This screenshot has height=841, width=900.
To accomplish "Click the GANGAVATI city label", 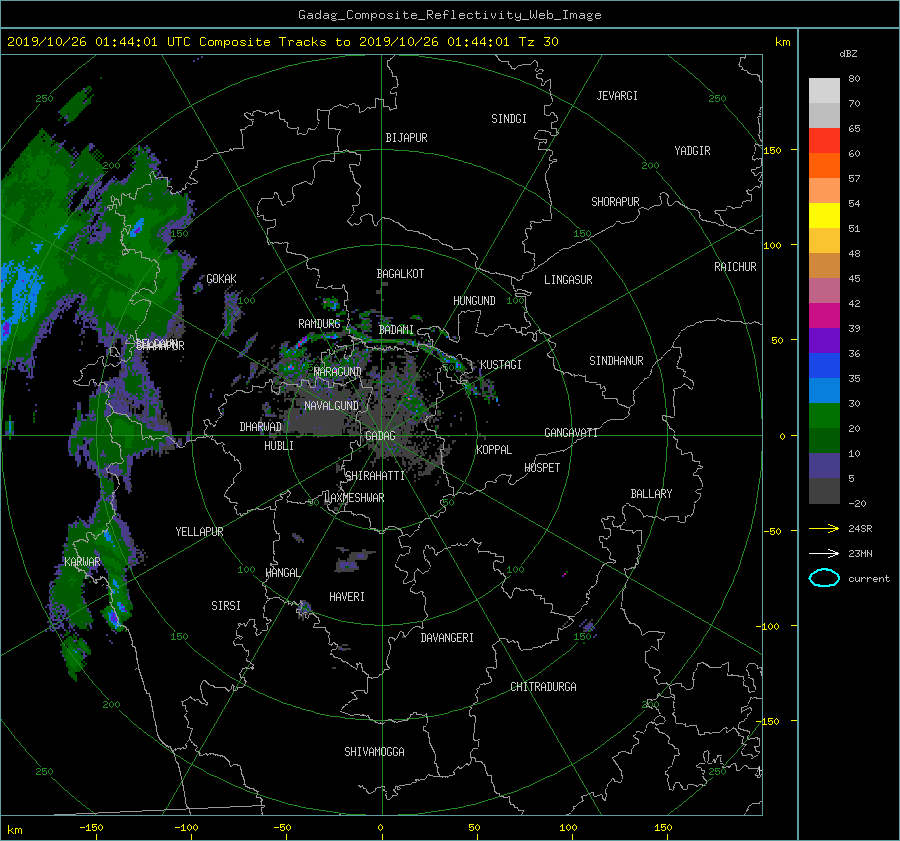I will pyautogui.click(x=571, y=433).
